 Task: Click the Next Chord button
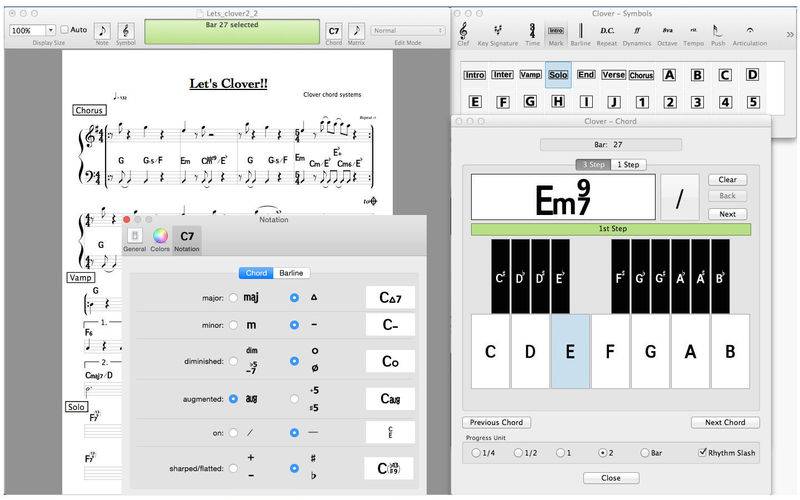(x=725, y=422)
